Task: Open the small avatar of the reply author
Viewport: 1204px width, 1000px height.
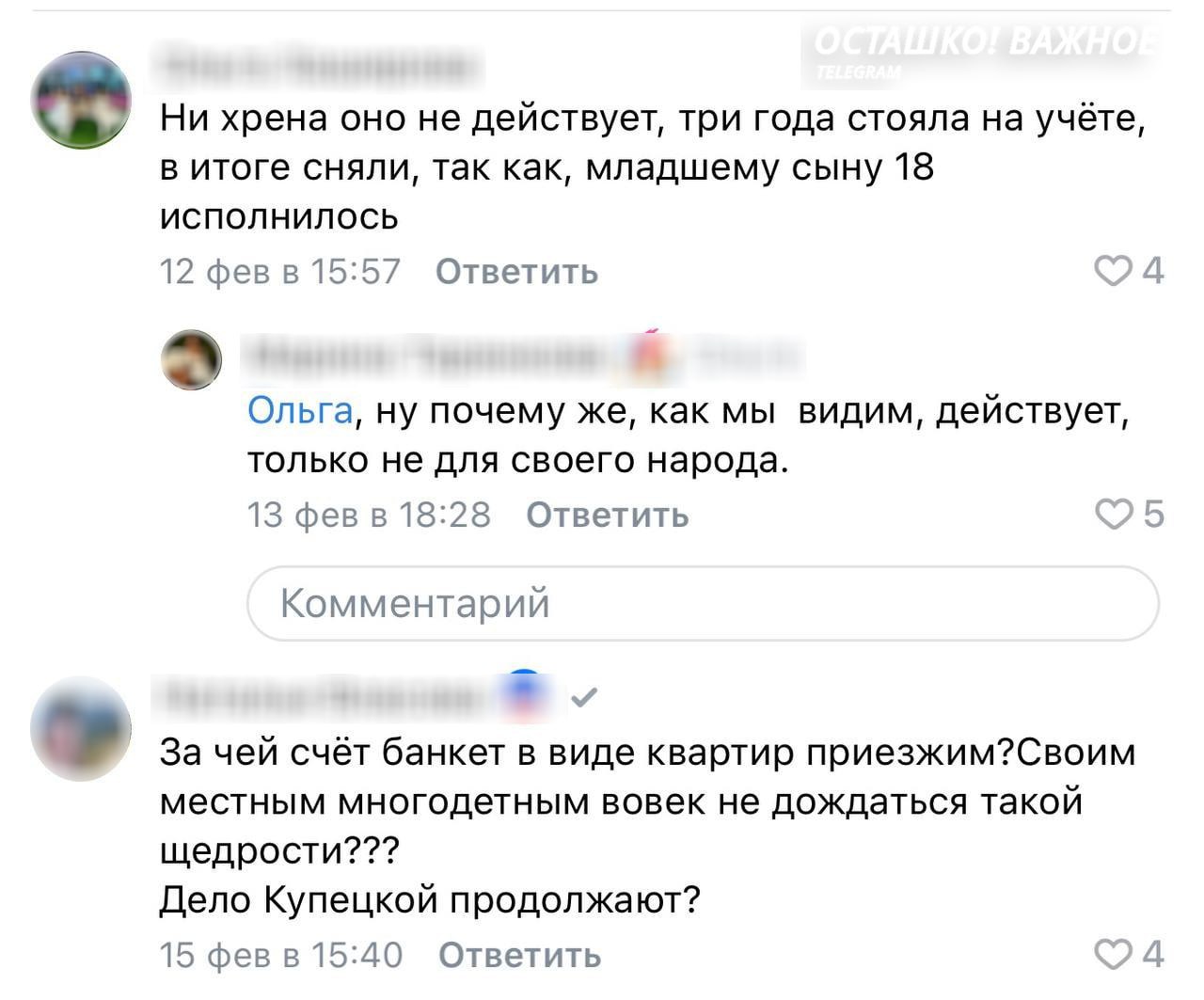Action: click(x=192, y=360)
